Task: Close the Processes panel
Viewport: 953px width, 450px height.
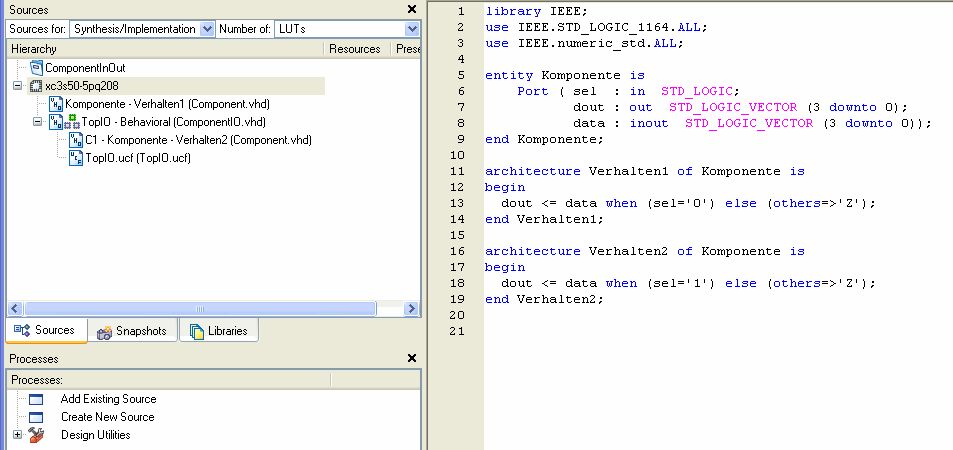Action: (x=412, y=358)
